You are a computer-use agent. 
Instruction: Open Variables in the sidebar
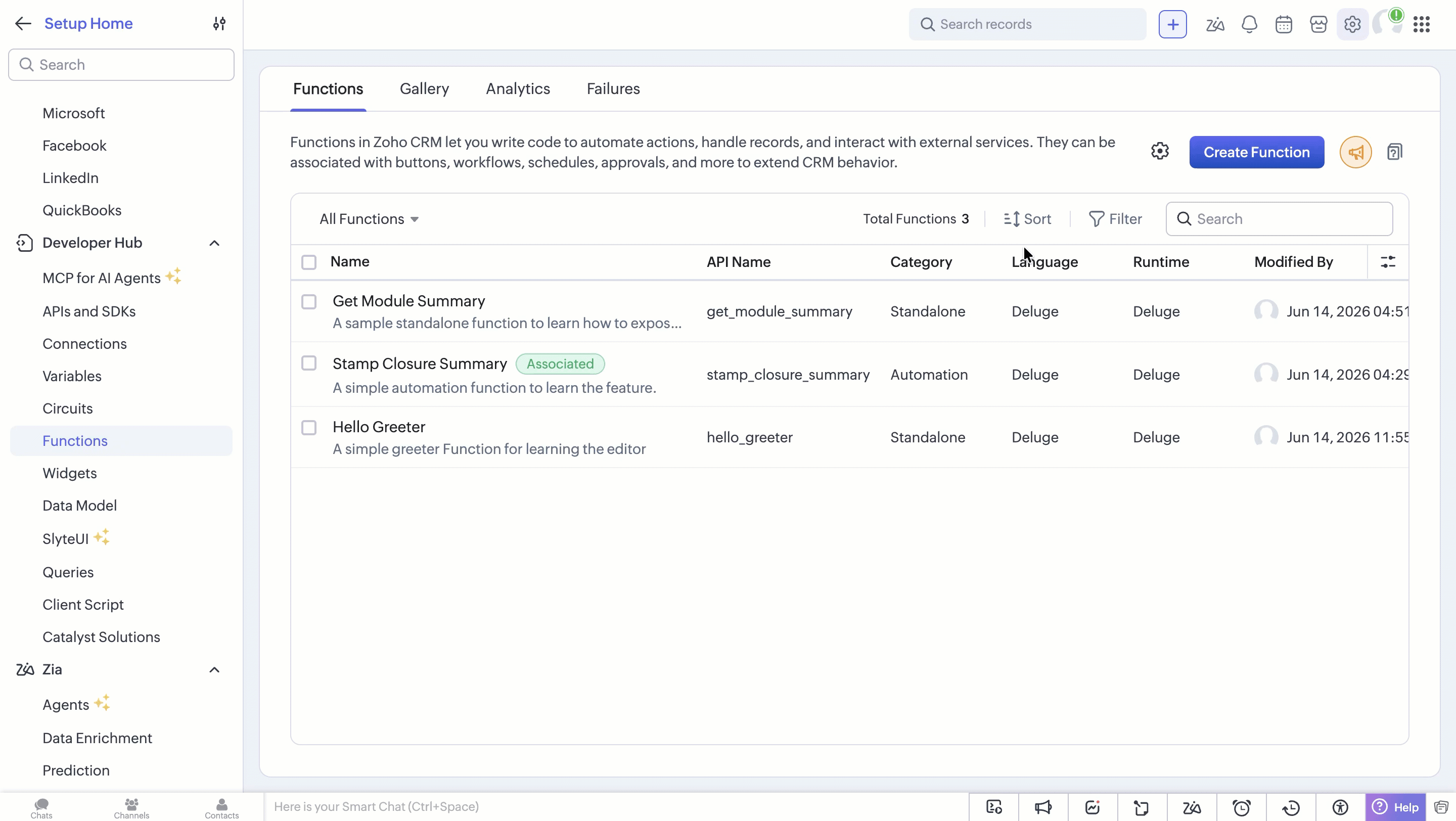[x=72, y=376]
